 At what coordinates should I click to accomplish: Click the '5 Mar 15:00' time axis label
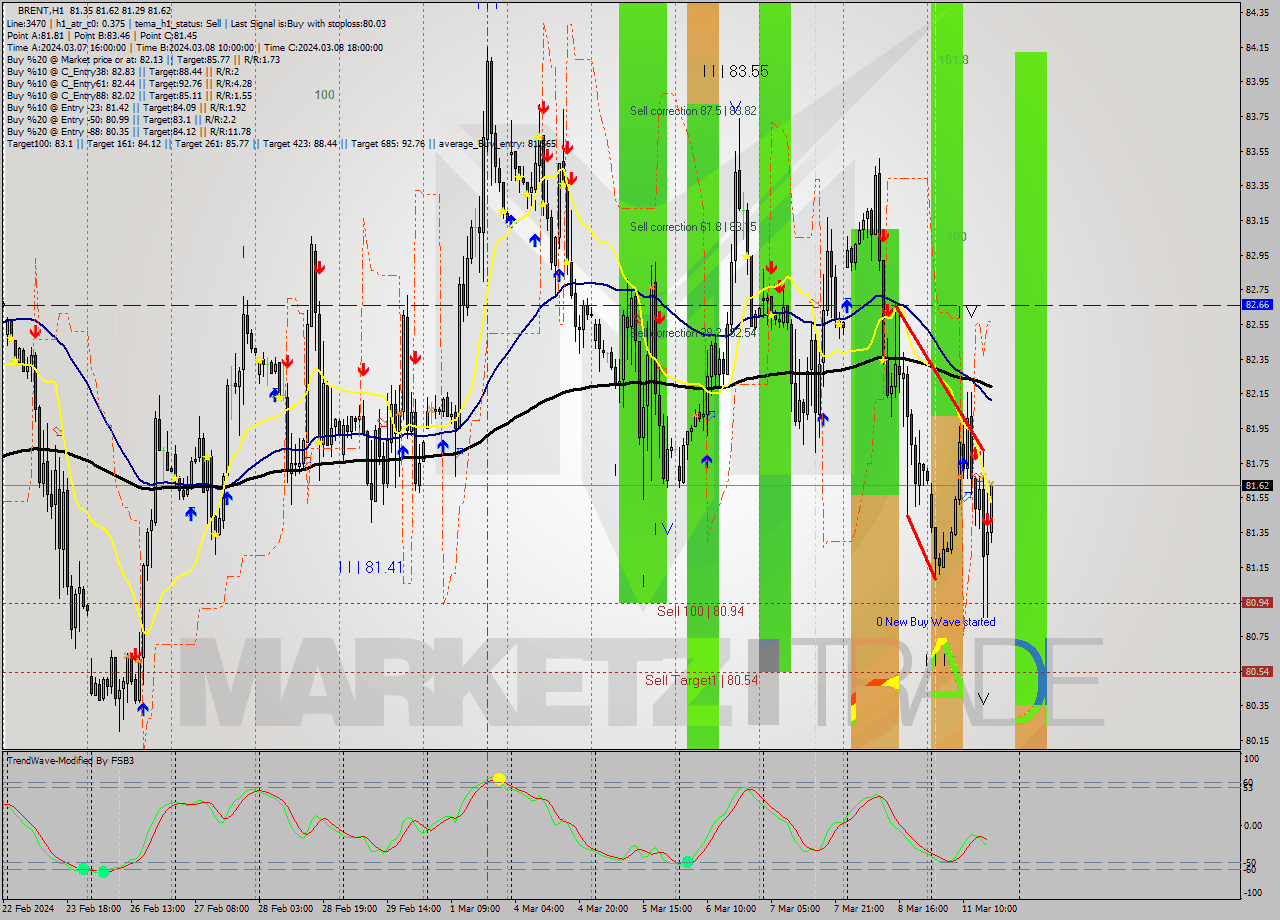click(667, 908)
